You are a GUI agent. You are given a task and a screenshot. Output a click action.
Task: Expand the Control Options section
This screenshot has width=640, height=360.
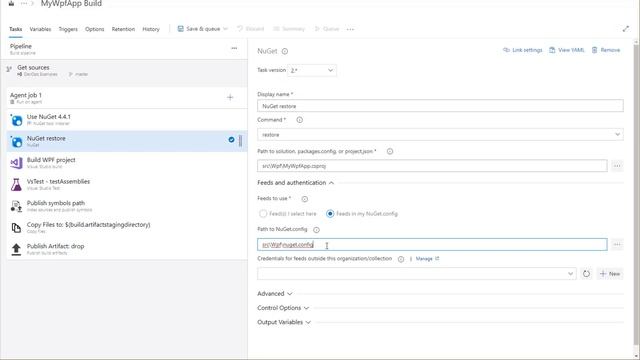pos(283,308)
